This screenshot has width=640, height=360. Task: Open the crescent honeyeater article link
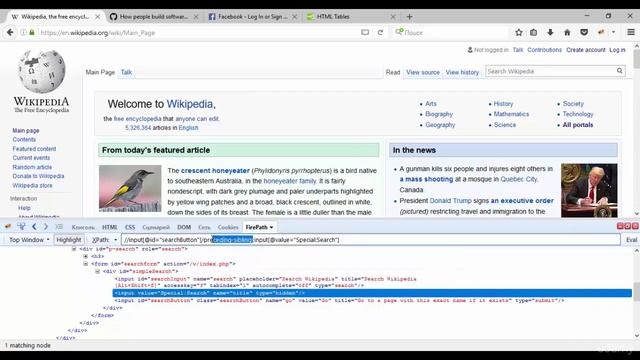coord(215,171)
